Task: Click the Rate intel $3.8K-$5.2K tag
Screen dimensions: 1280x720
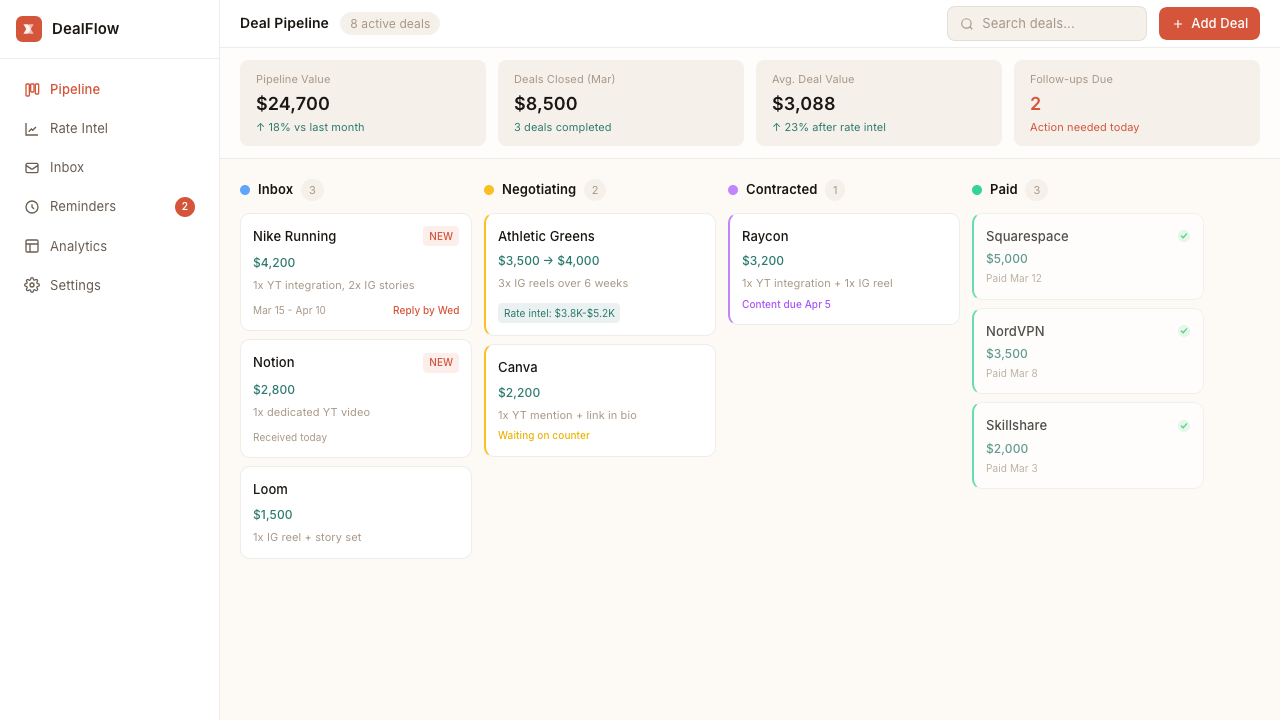Action: pyautogui.click(x=559, y=313)
